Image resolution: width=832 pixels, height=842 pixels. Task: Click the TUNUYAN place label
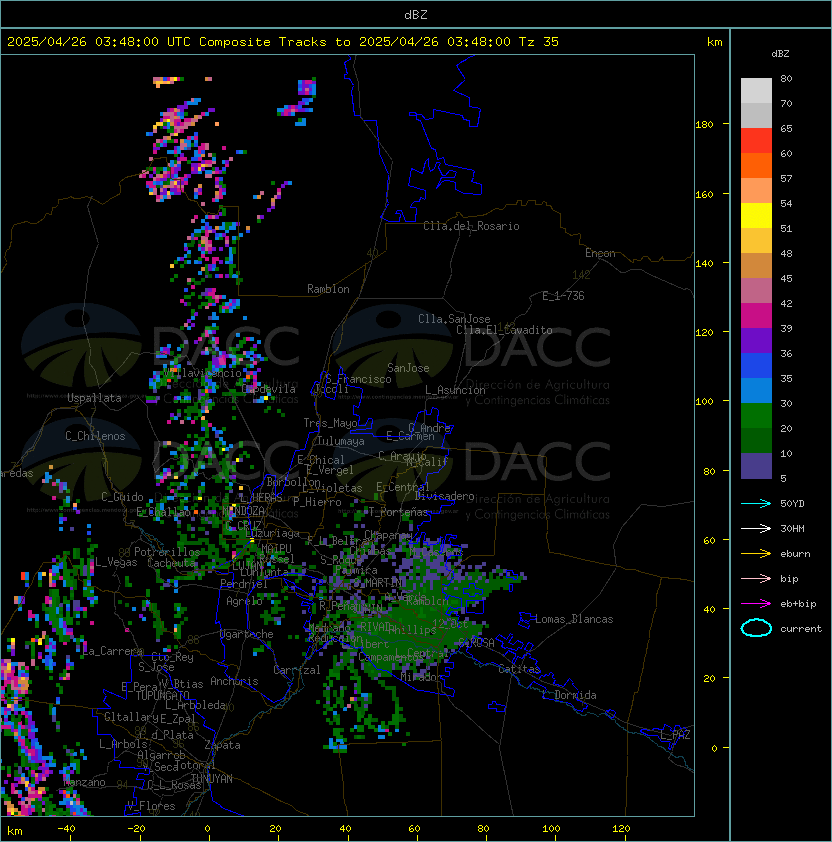tap(212, 779)
